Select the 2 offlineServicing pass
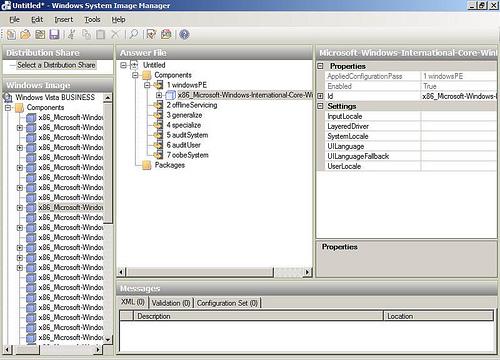Screen dimensions: 500x360 tap(192, 105)
